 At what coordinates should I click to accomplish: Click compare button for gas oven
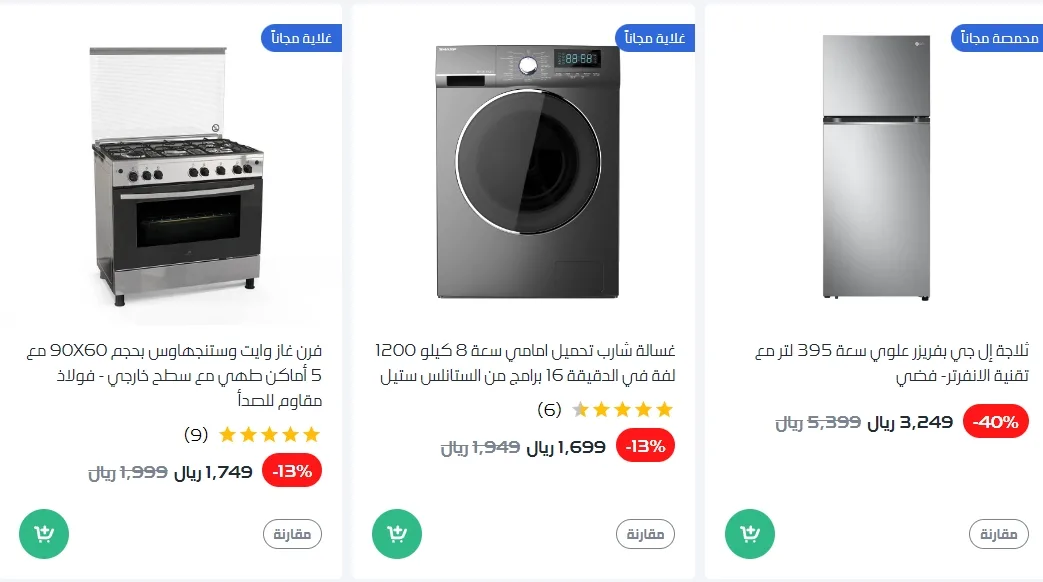pyautogui.click(x=293, y=534)
